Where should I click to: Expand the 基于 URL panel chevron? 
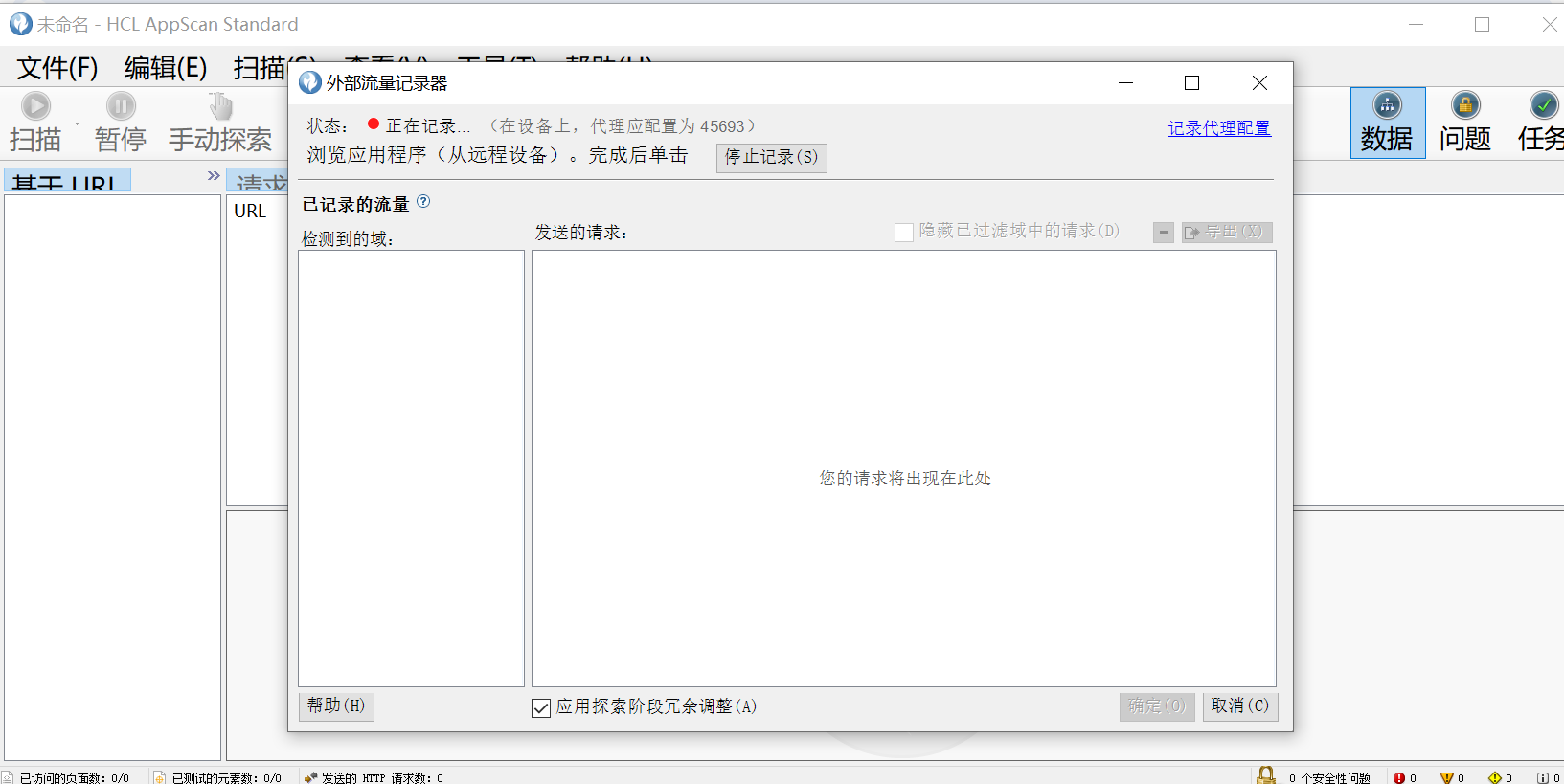(x=214, y=175)
